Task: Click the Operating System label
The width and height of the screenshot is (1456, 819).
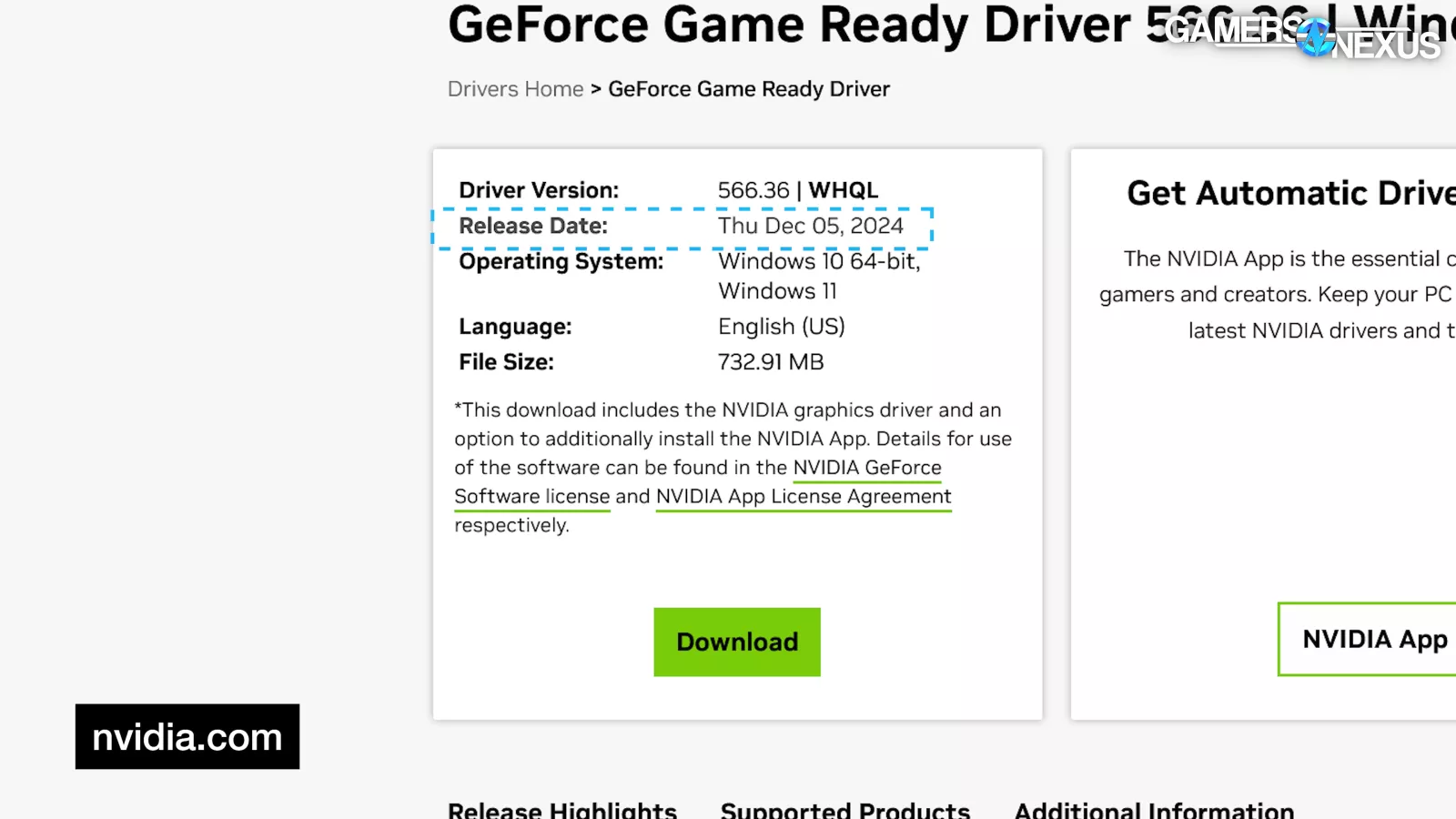Action: (x=561, y=262)
